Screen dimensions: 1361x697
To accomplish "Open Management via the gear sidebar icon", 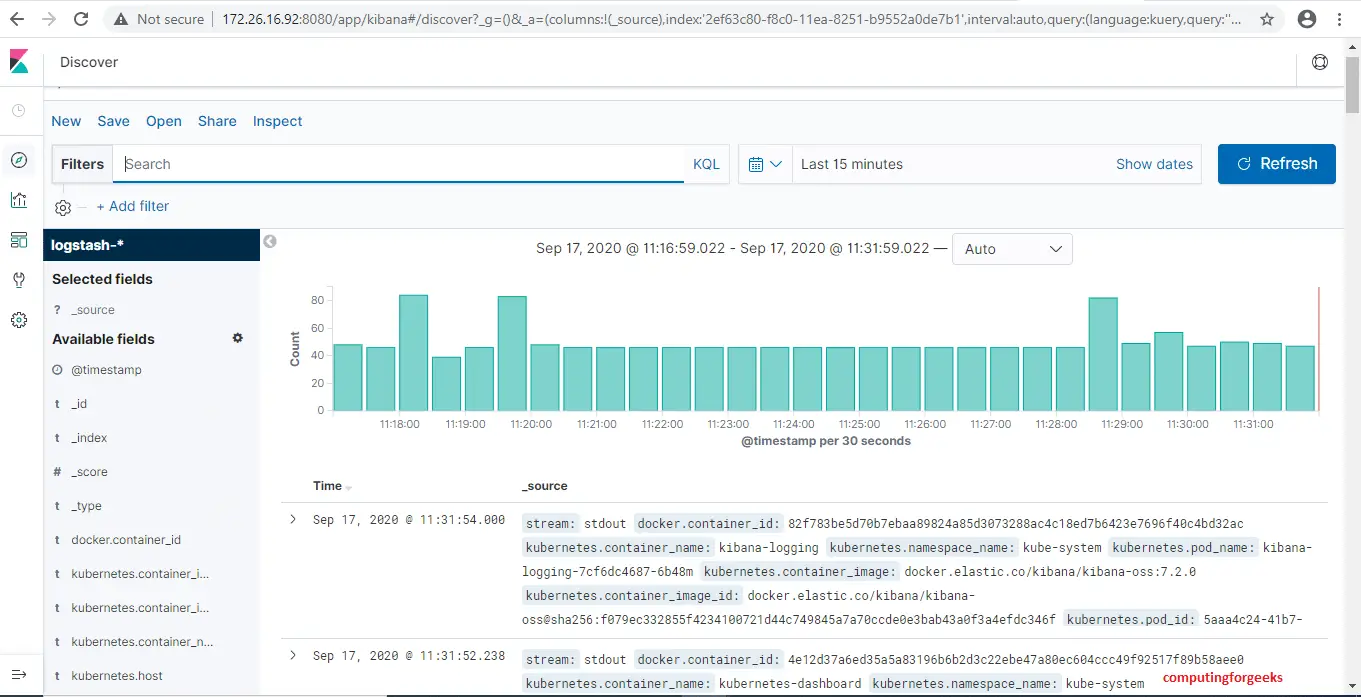I will pos(21,320).
